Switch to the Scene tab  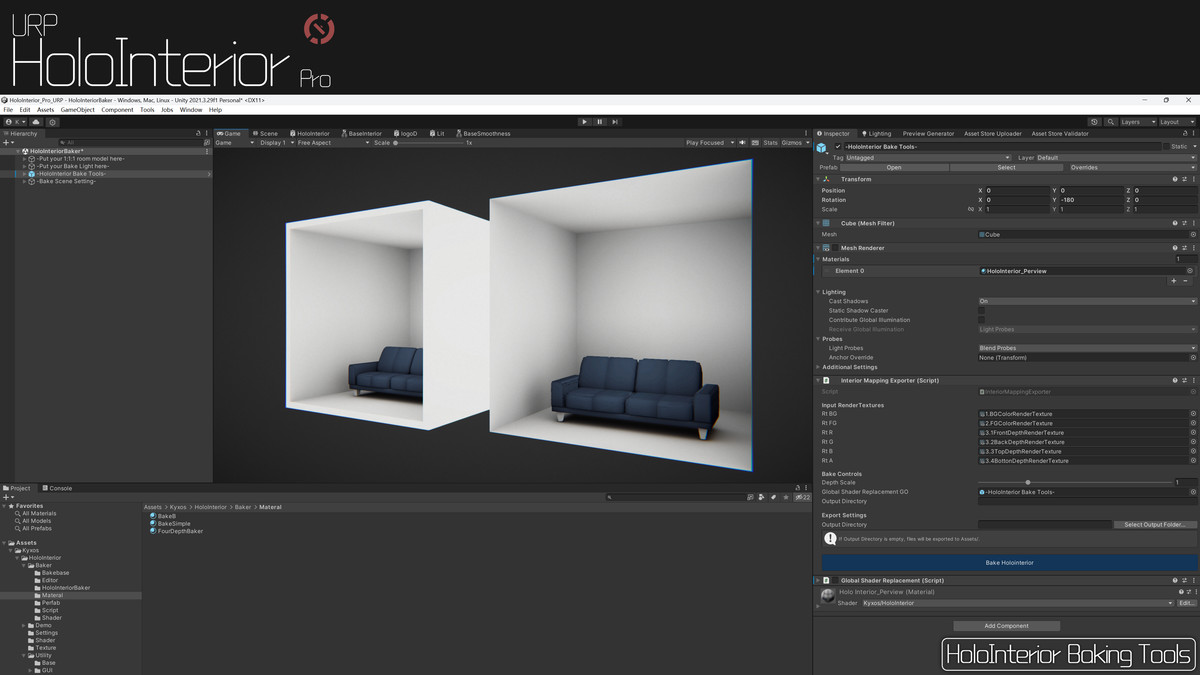tap(266, 133)
